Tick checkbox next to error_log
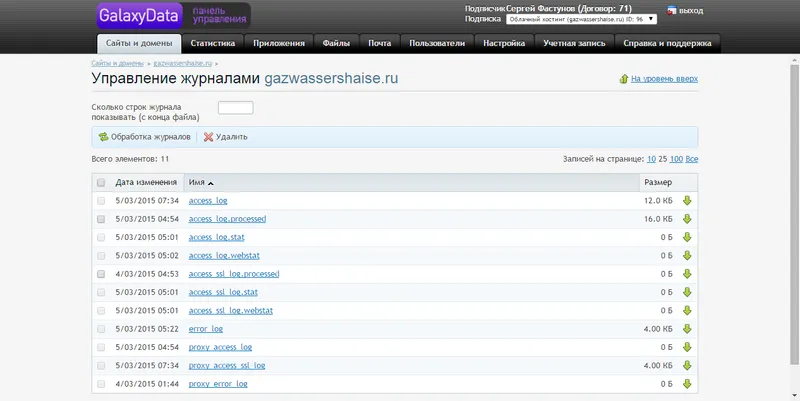 (x=101, y=329)
